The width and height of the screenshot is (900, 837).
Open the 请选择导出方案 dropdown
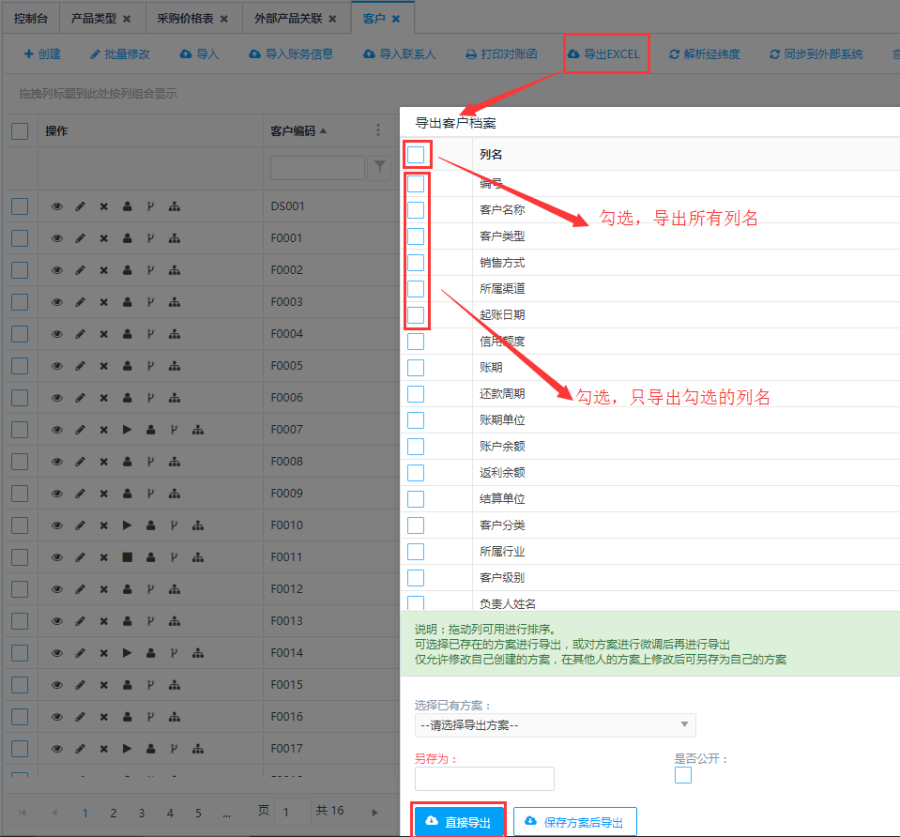[x=555, y=725]
